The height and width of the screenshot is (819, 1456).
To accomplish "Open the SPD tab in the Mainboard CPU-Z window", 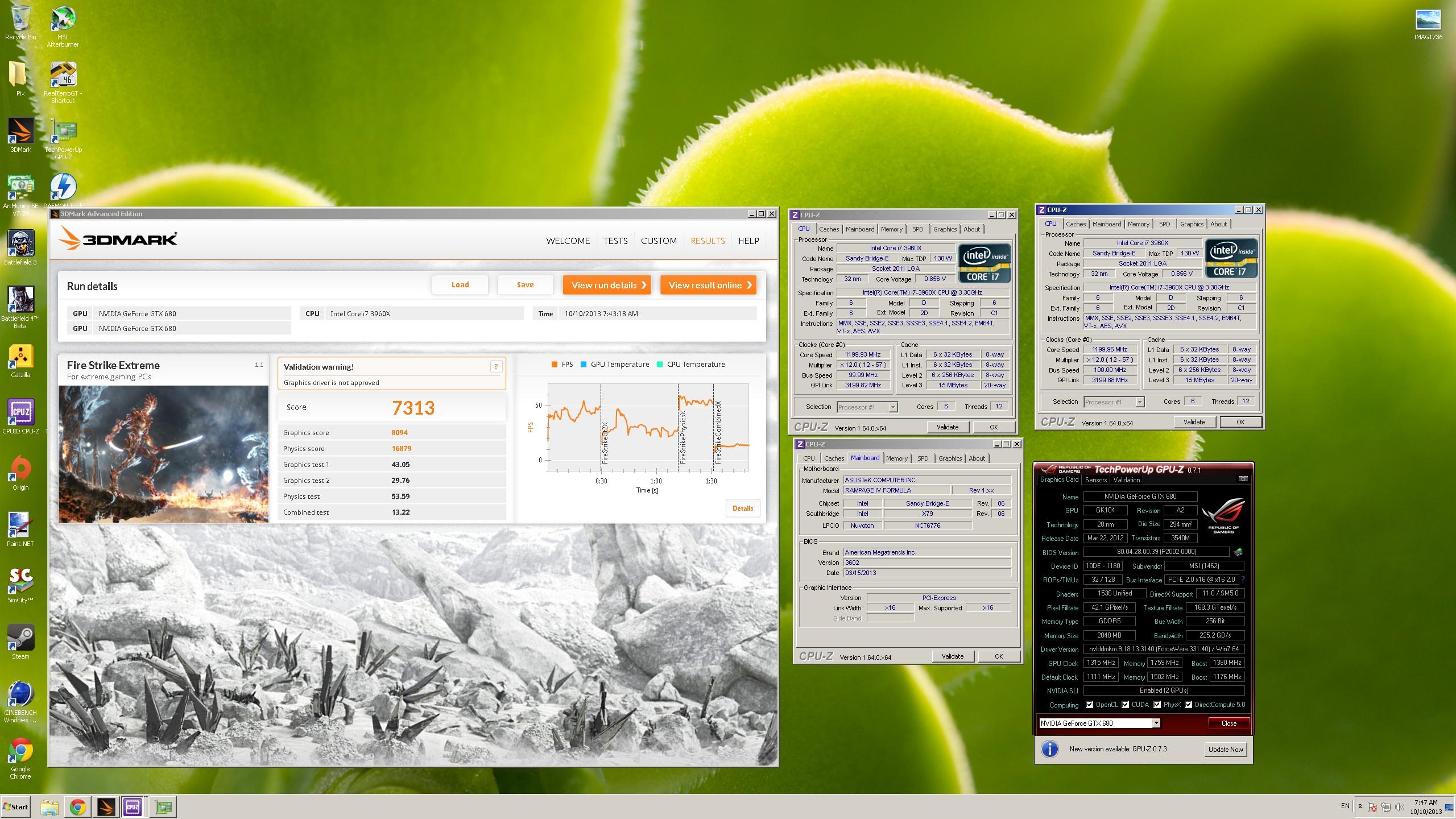I will 923,458.
